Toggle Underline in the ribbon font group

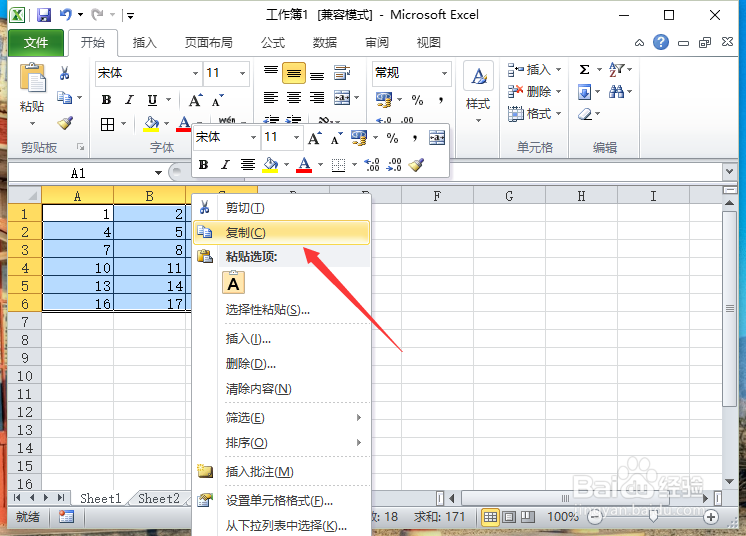[x=152, y=100]
